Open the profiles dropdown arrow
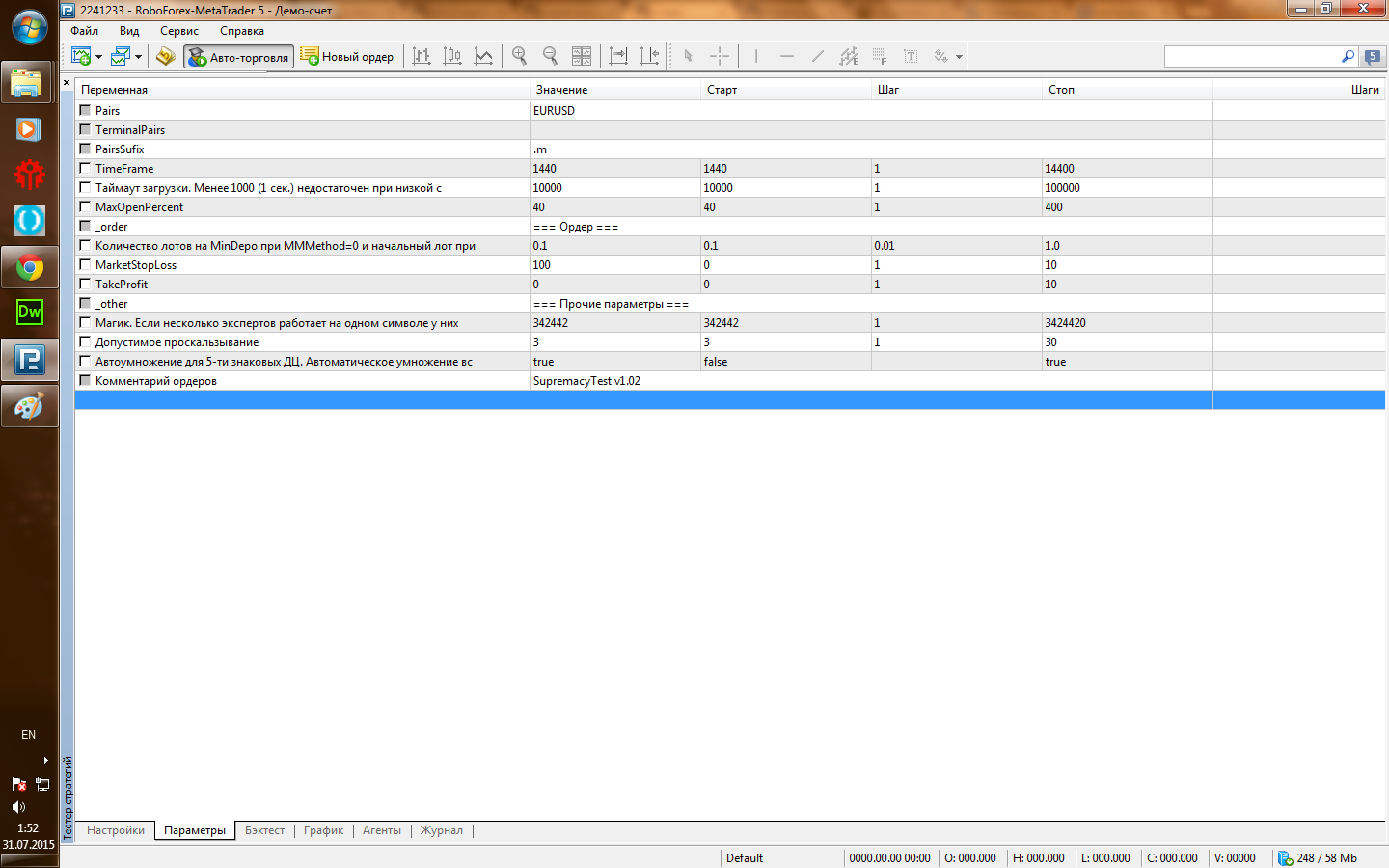Image resolution: width=1389 pixels, height=868 pixels. (x=138, y=57)
